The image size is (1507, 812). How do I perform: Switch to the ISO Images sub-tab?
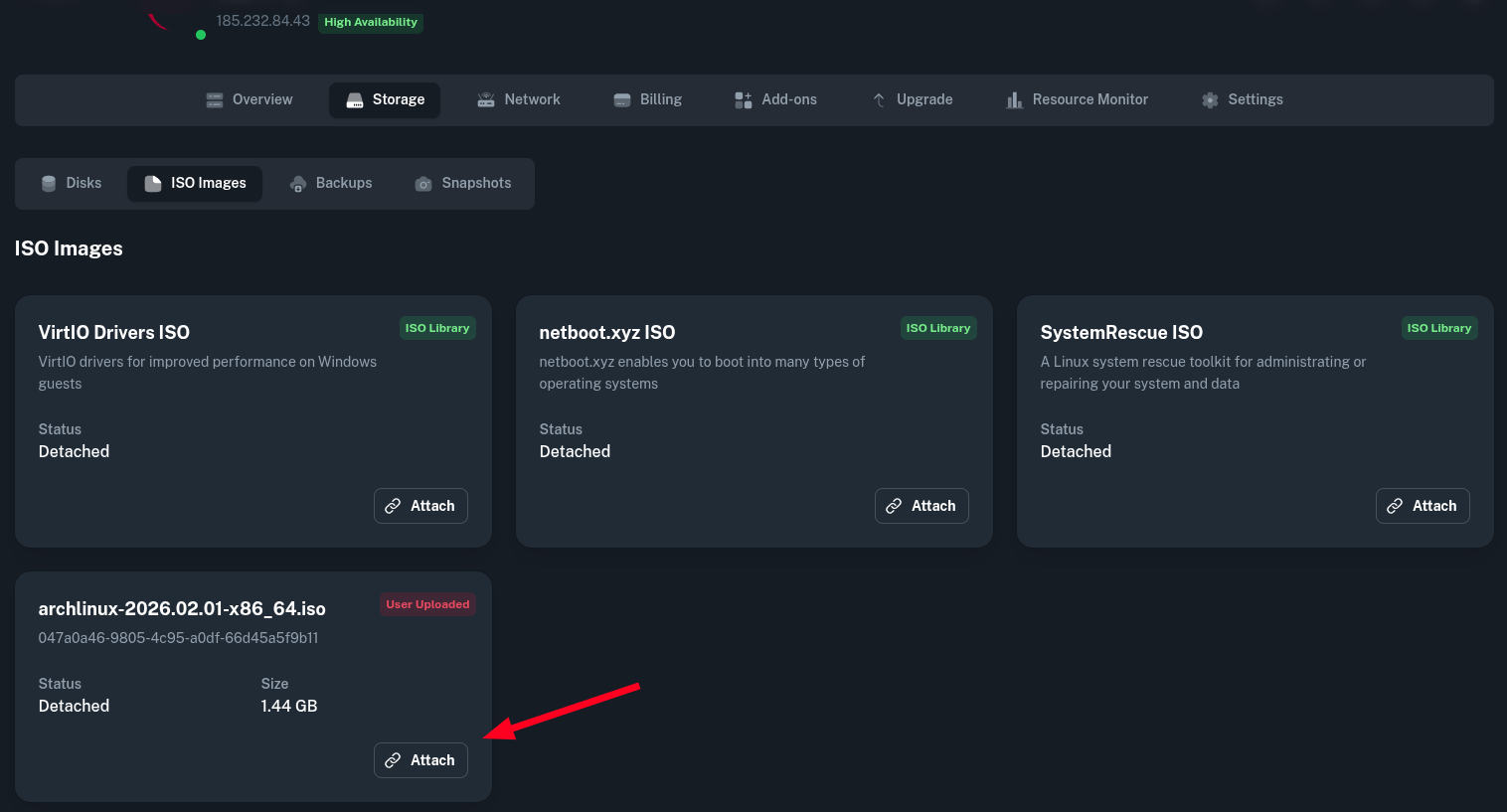[195, 184]
